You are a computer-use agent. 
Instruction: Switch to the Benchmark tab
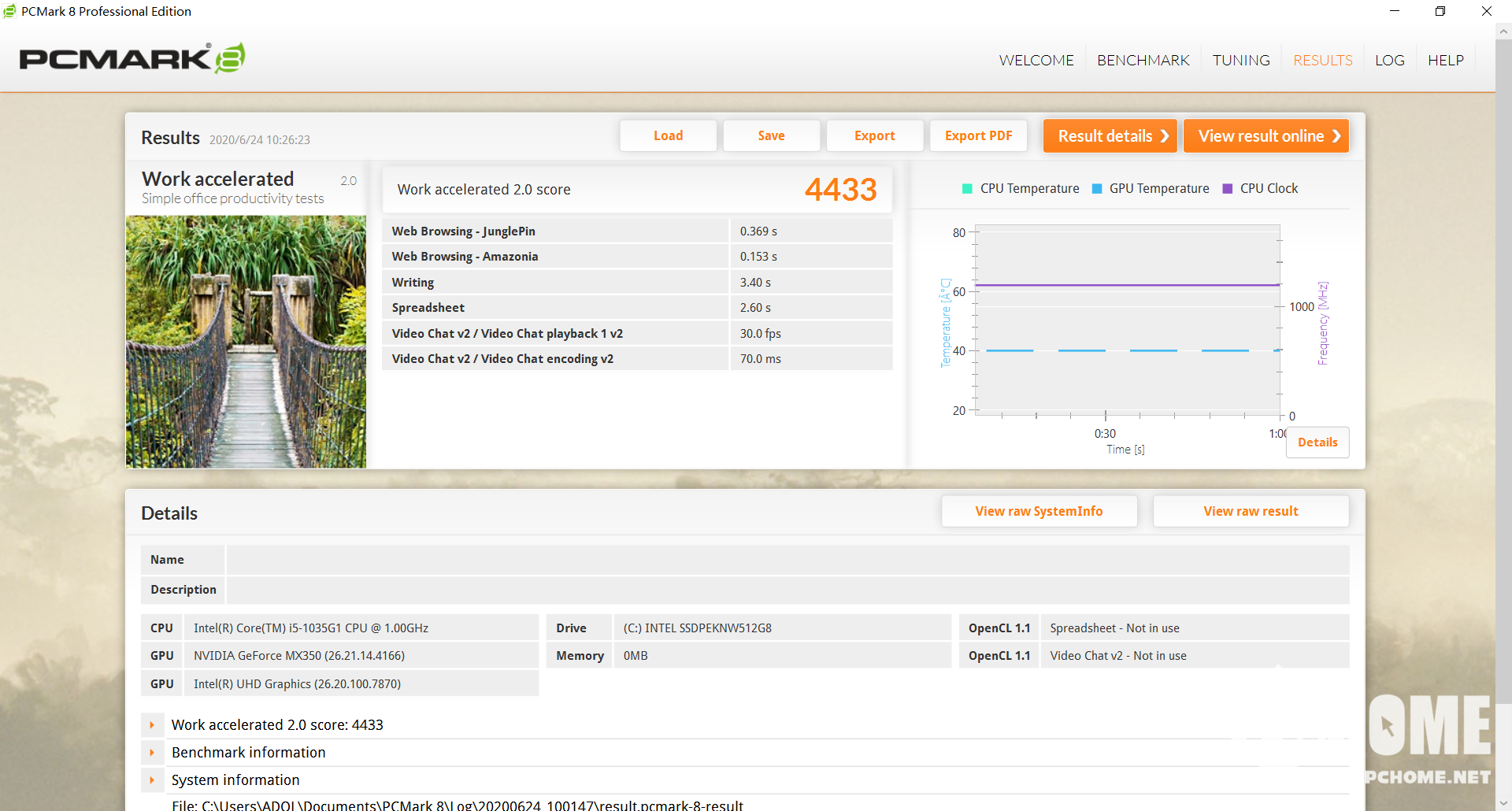pos(1143,61)
